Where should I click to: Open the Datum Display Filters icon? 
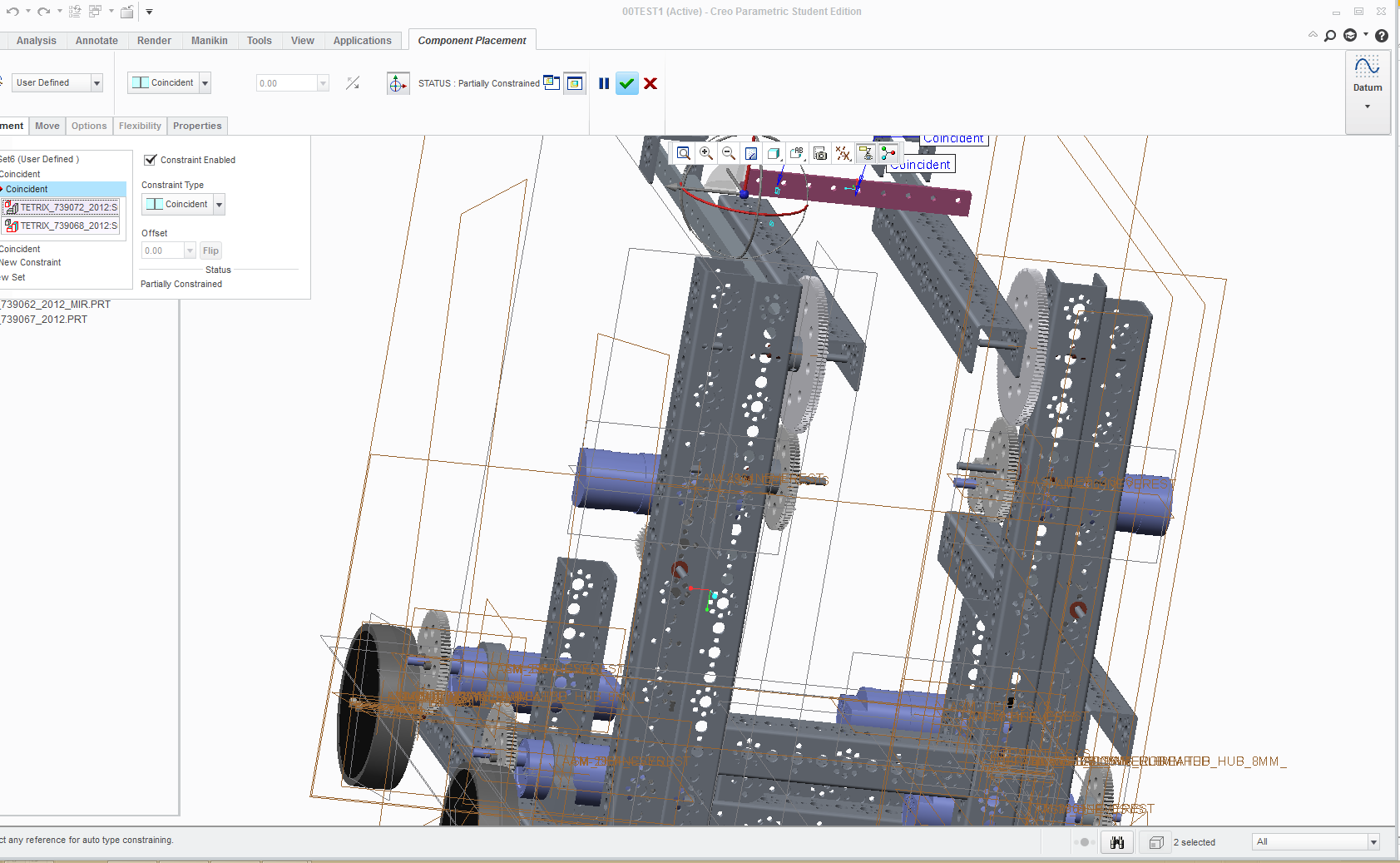click(843, 153)
